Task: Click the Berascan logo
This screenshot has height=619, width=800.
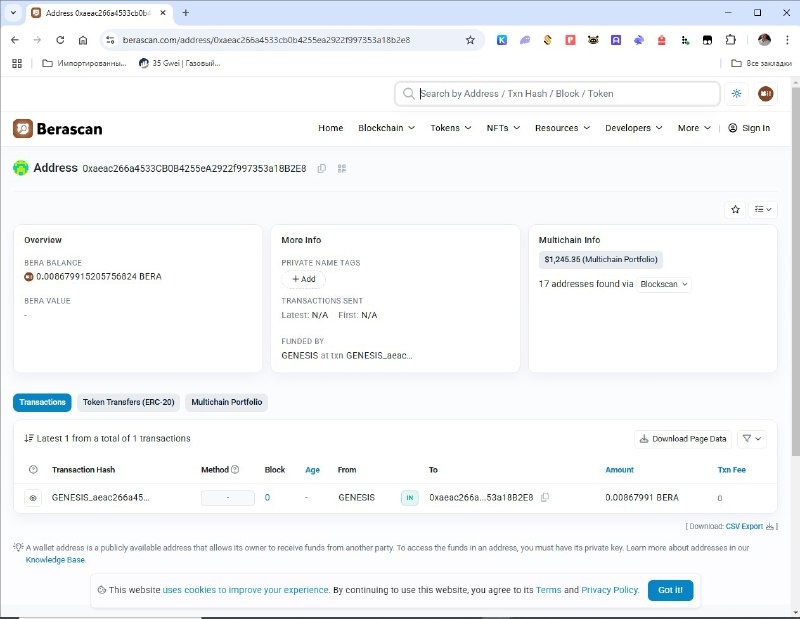Action: (x=58, y=129)
